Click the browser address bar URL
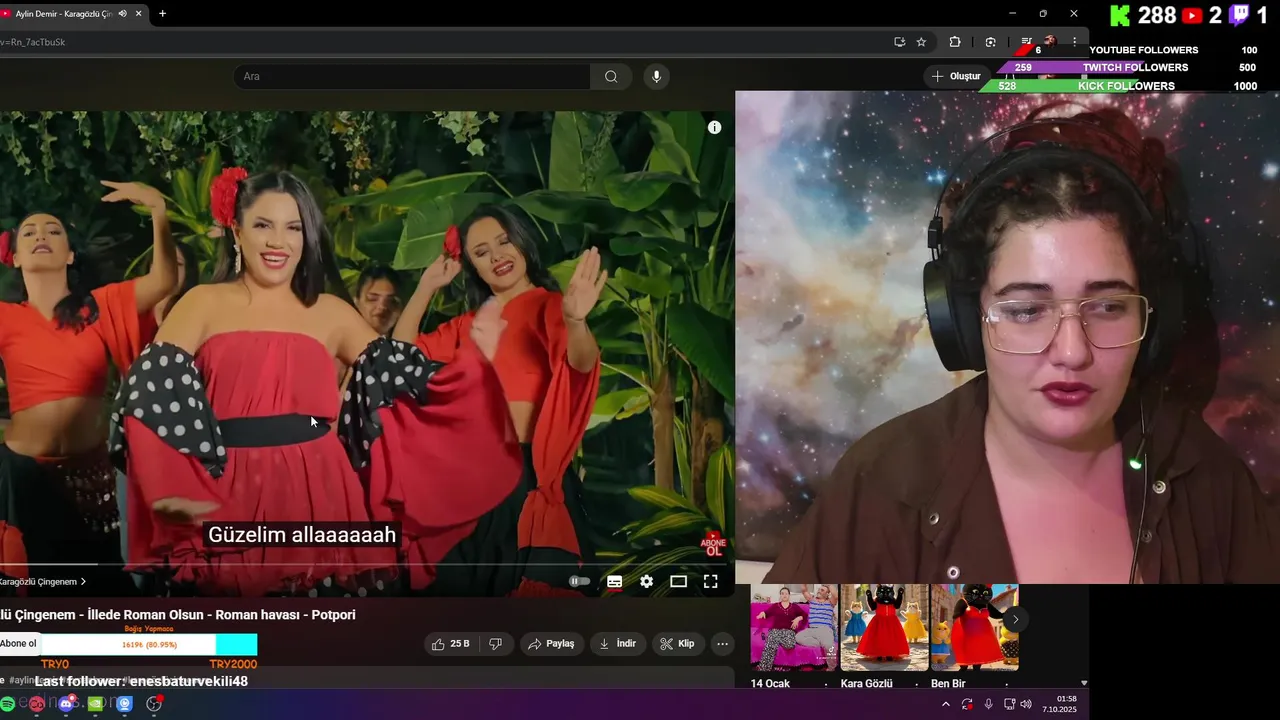Viewport: 1280px width, 720px height. coord(33,42)
